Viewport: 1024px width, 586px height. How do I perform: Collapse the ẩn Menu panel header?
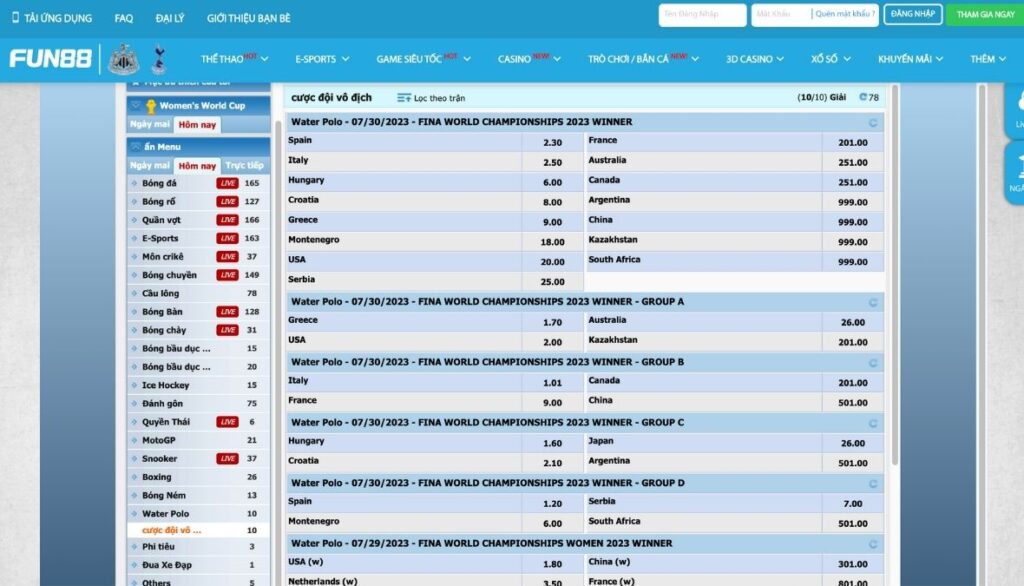199,147
